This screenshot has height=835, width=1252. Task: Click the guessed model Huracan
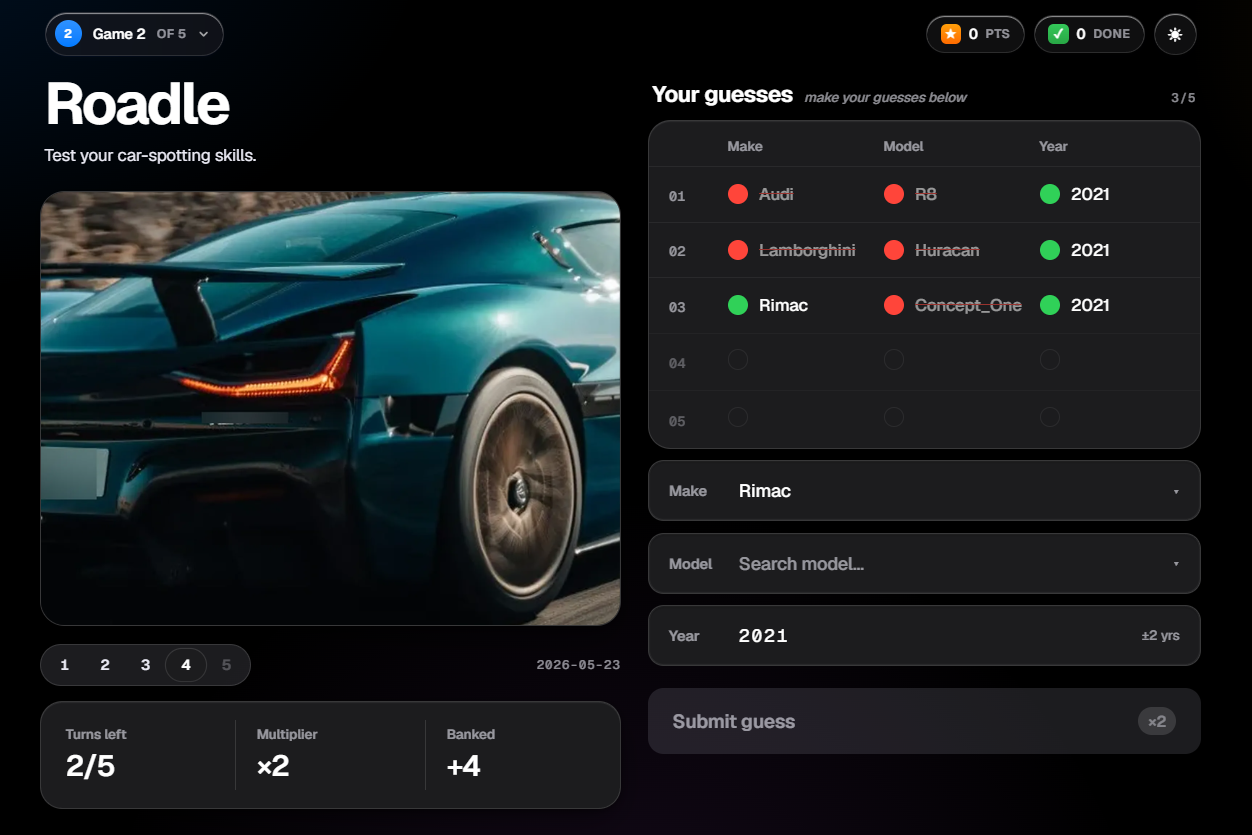pos(947,250)
